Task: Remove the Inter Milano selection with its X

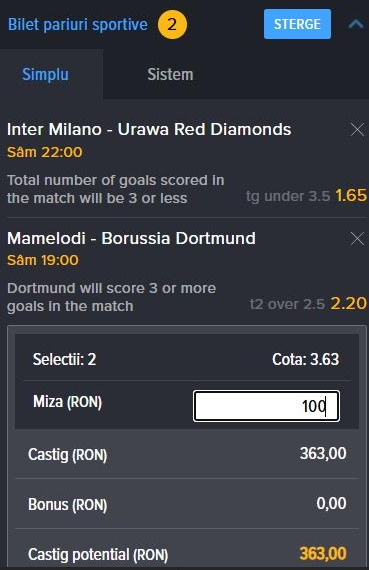Action: tap(357, 129)
